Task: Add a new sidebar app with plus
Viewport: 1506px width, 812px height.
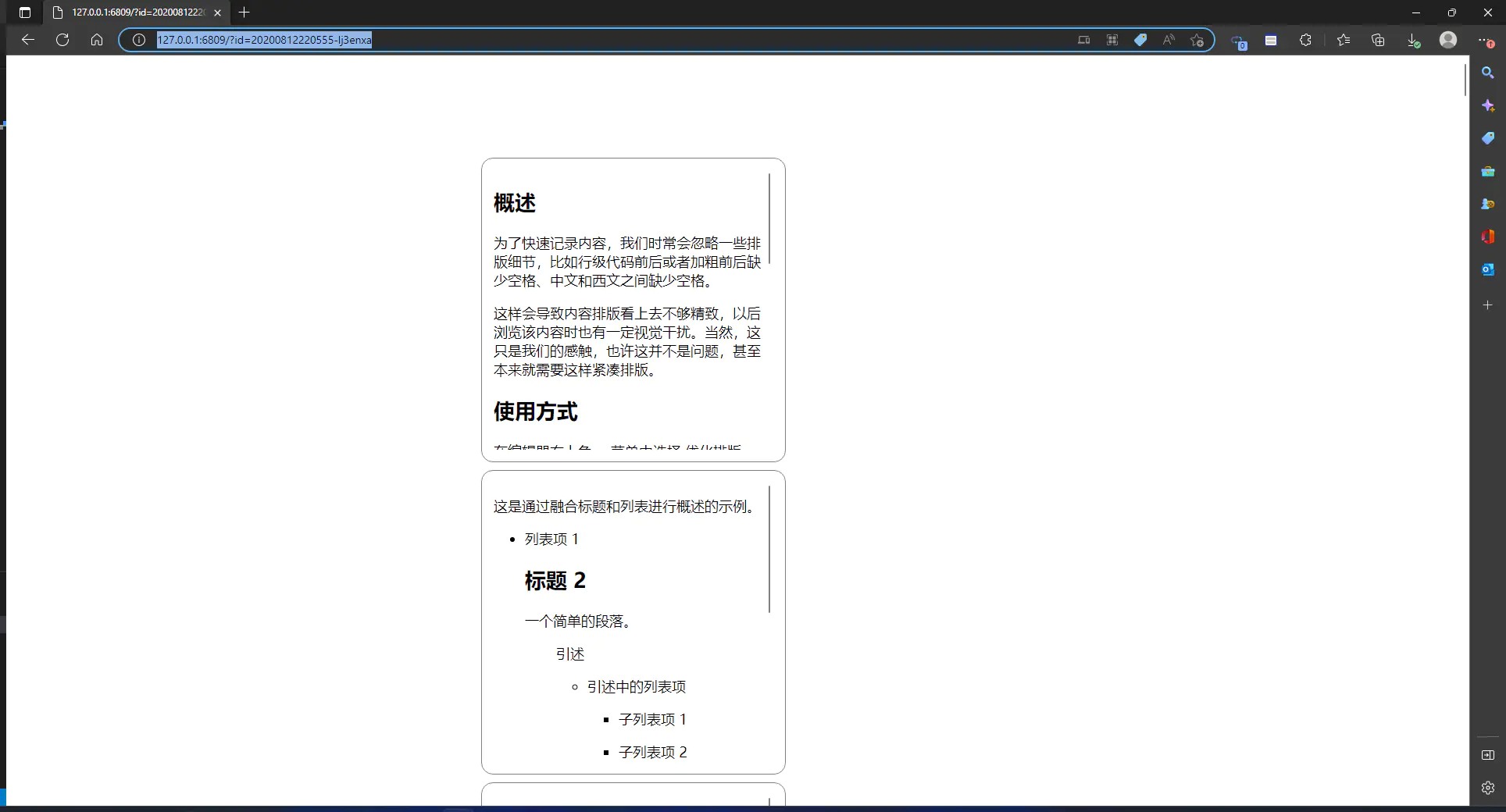Action: point(1487,305)
